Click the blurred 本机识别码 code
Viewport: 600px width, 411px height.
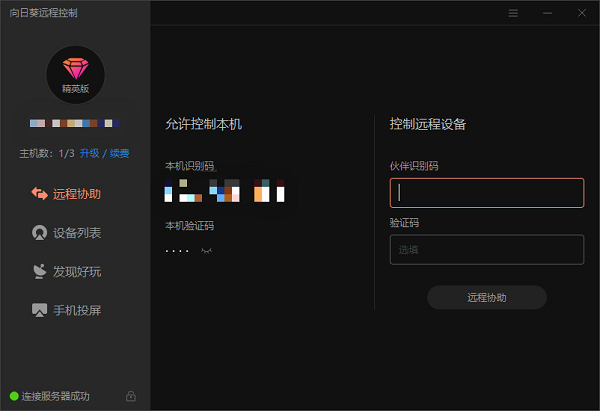[225, 190]
